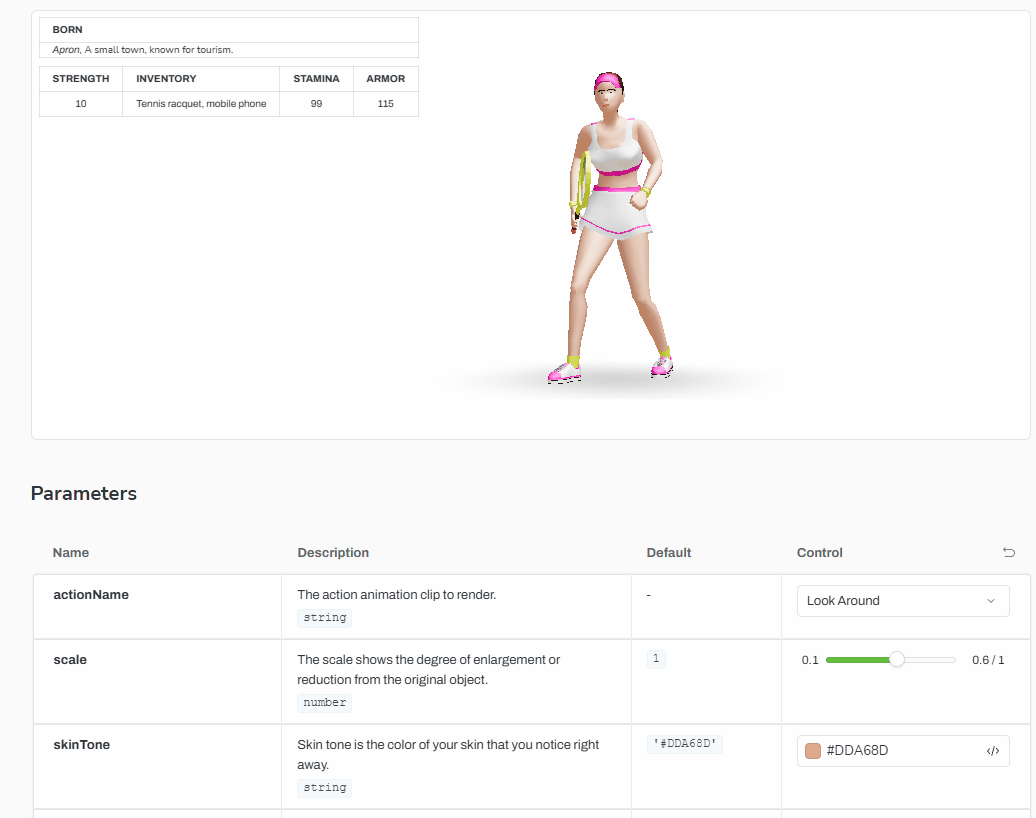Click the default value 1 chip for scale
The height and width of the screenshot is (818, 1036).
[x=656, y=659]
